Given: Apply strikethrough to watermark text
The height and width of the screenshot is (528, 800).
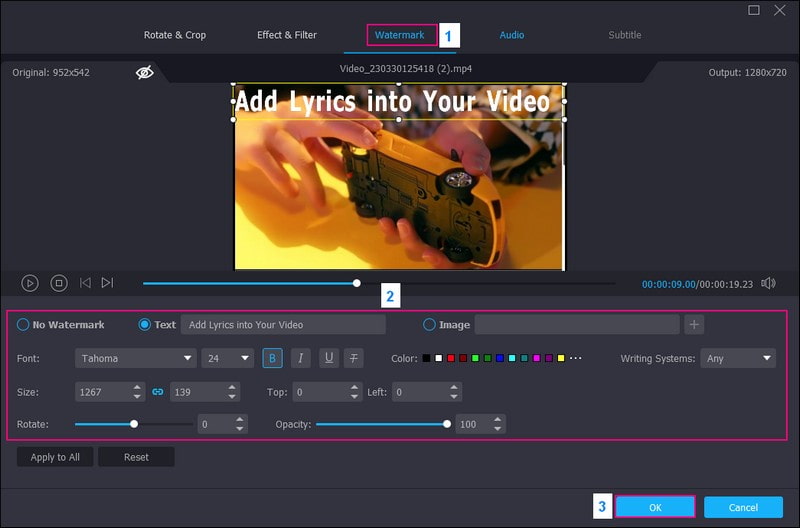Looking at the screenshot, I should tap(353, 358).
